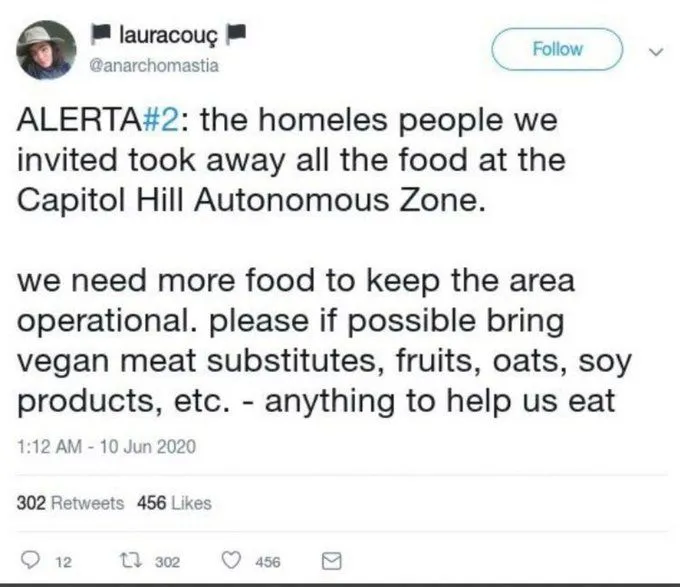The height and width of the screenshot is (587, 680).
Task: Click the reply count number 12
Action: click(61, 563)
